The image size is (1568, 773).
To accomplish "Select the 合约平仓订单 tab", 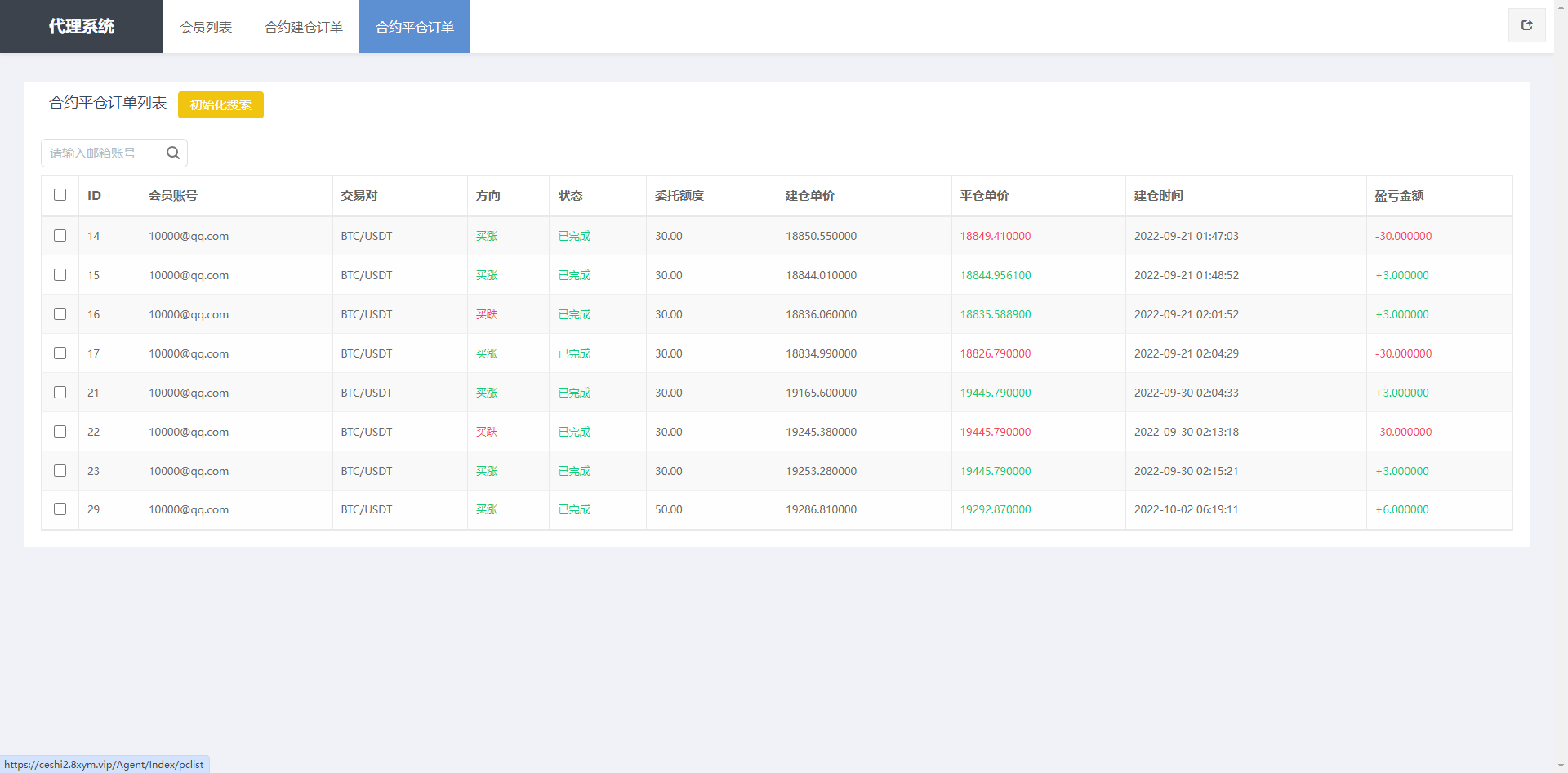I will 415,27.
